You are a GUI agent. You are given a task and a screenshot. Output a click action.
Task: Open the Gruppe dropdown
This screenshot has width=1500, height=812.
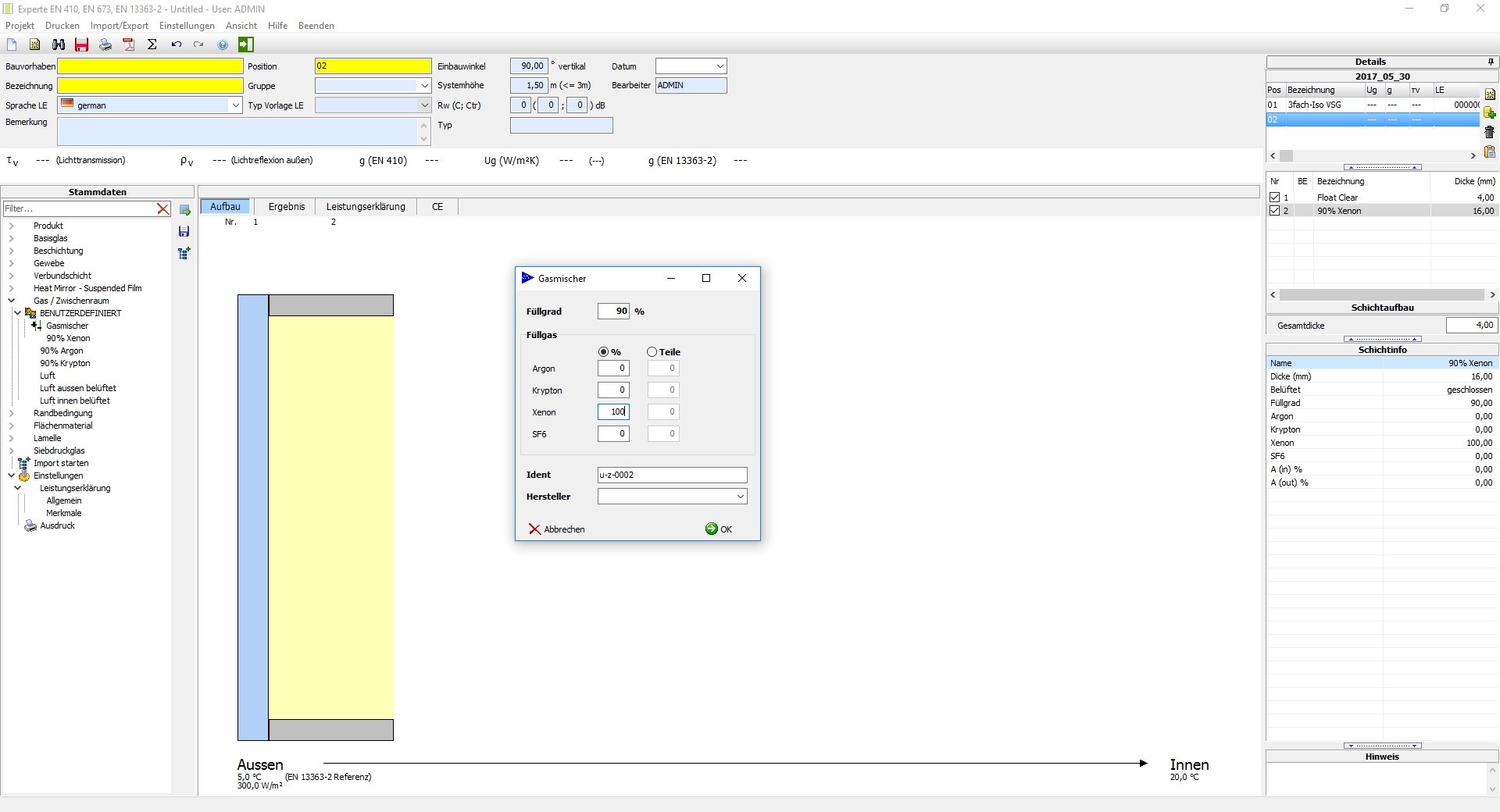pyautogui.click(x=424, y=85)
